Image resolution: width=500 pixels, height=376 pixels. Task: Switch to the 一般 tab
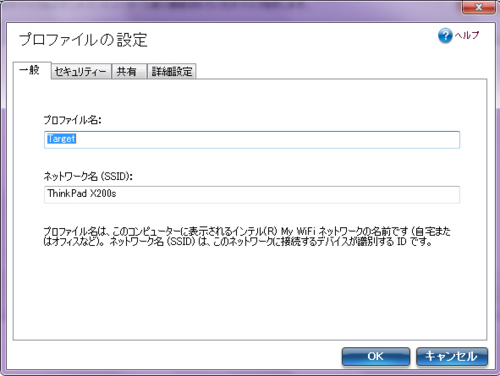[32, 70]
